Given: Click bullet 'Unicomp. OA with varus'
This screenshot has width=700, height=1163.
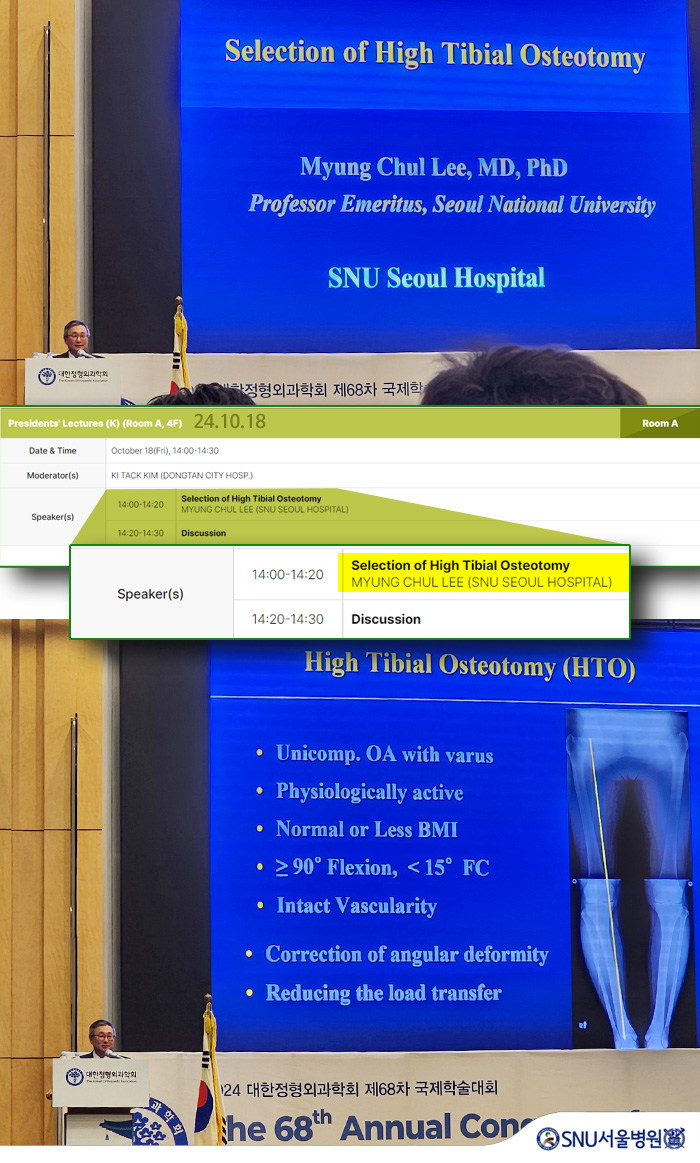Looking at the screenshot, I should click(384, 754).
